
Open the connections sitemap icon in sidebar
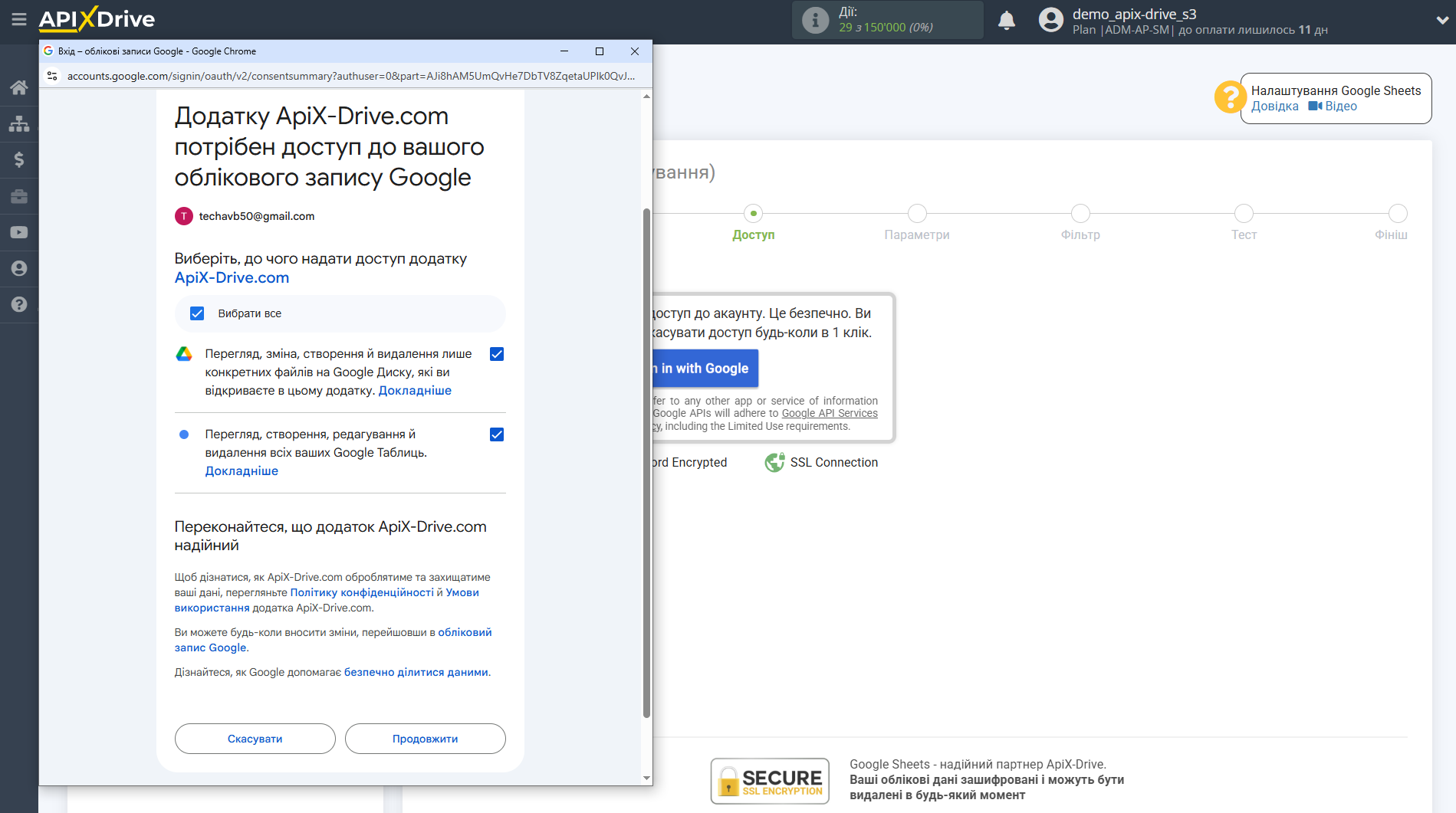(x=19, y=123)
